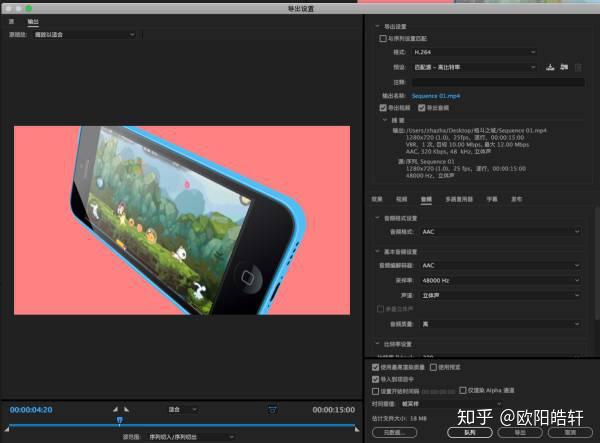Click the in-point triangle at timeline start
Viewport: 600px width, 443px height.
[7, 429]
